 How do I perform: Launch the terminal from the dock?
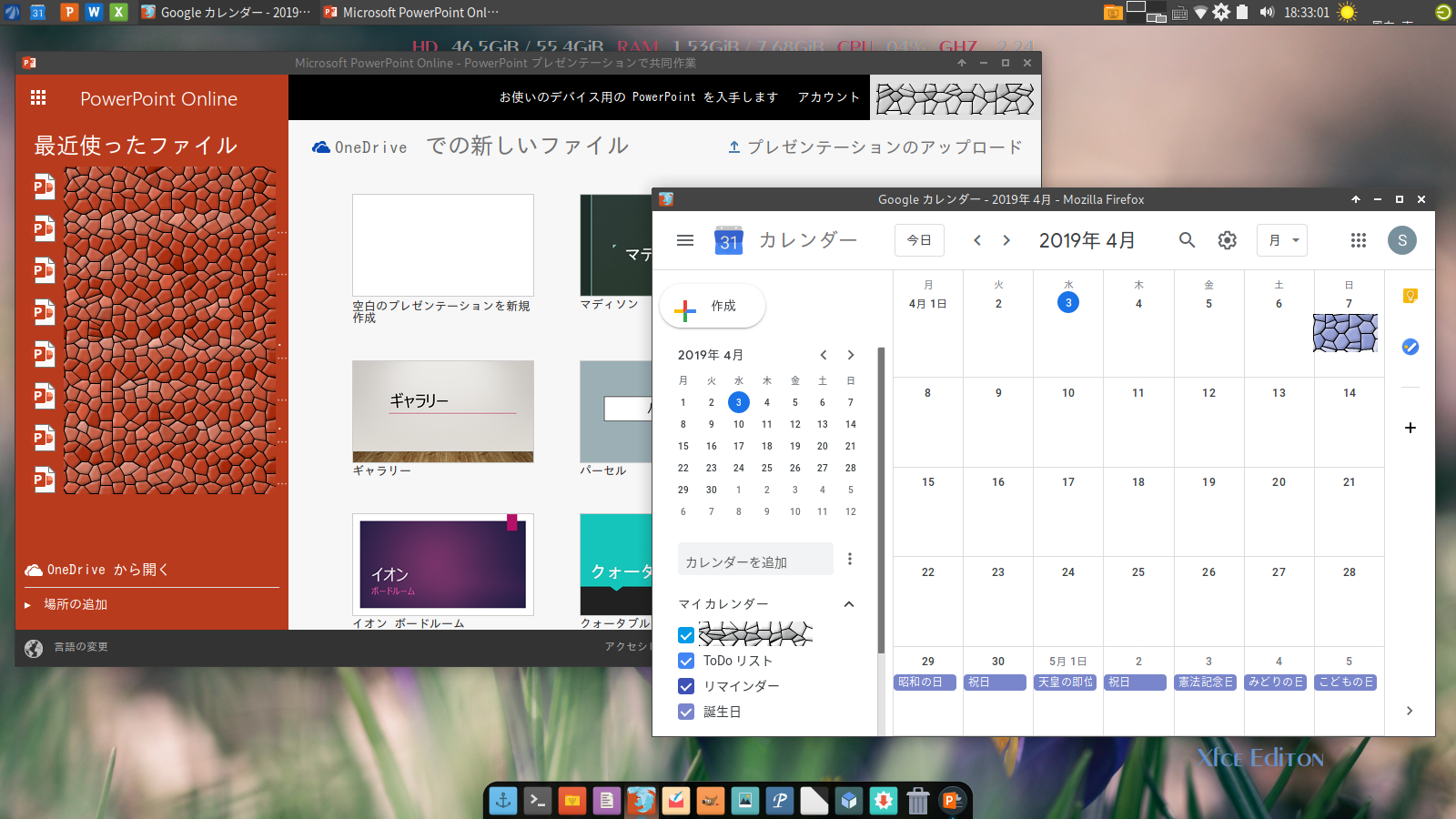[x=538, y=801]
